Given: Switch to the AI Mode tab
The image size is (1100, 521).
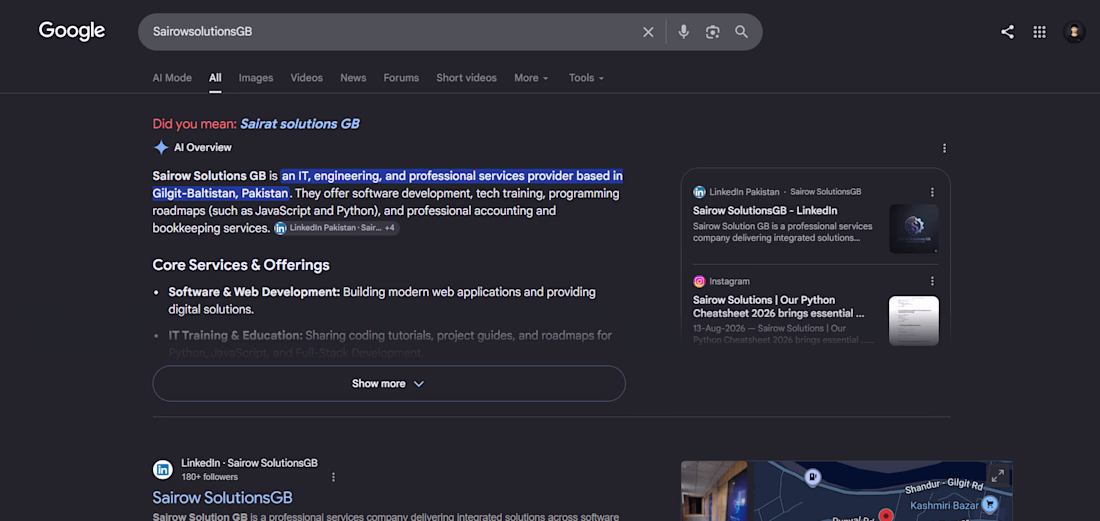Looking at the screenshot, I should coord(172,78).
